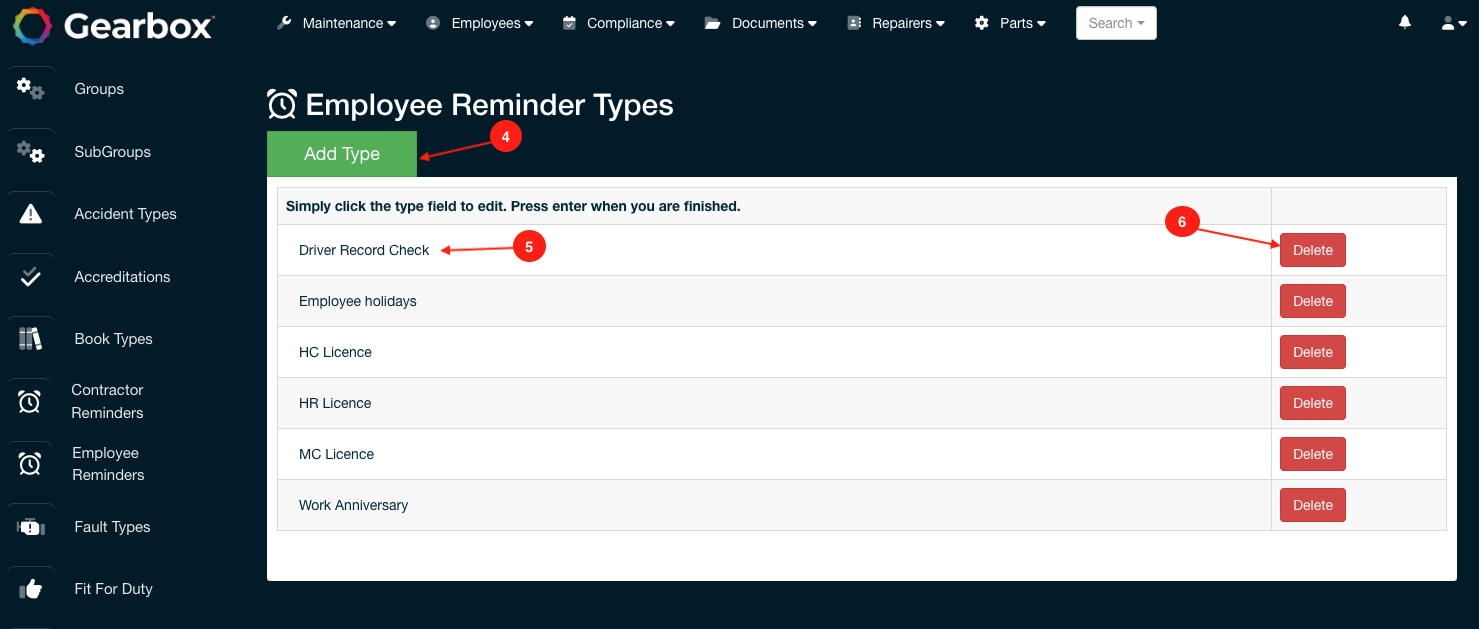Click the Fit For Duty thumbs-up icon

[x=30, y=589]
